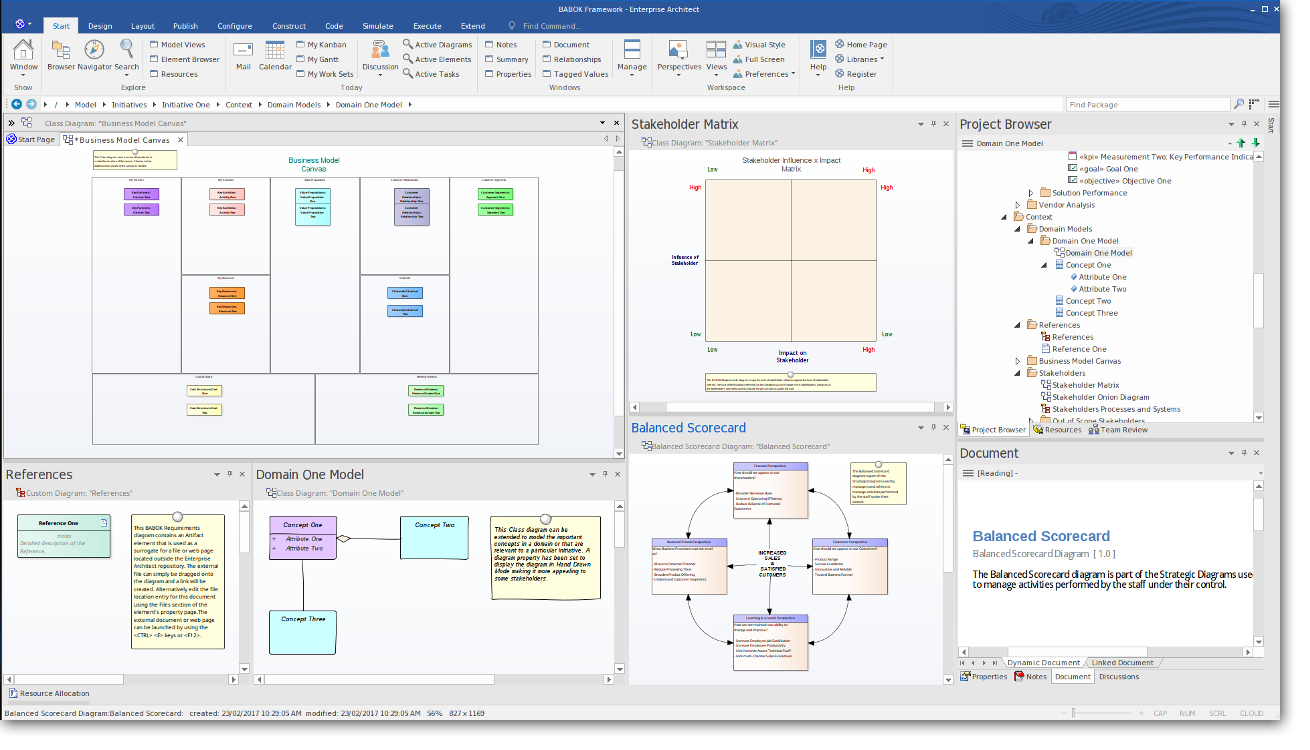Switch to the Linked Document tab
1310x750 pixels.
(1122, 662)
